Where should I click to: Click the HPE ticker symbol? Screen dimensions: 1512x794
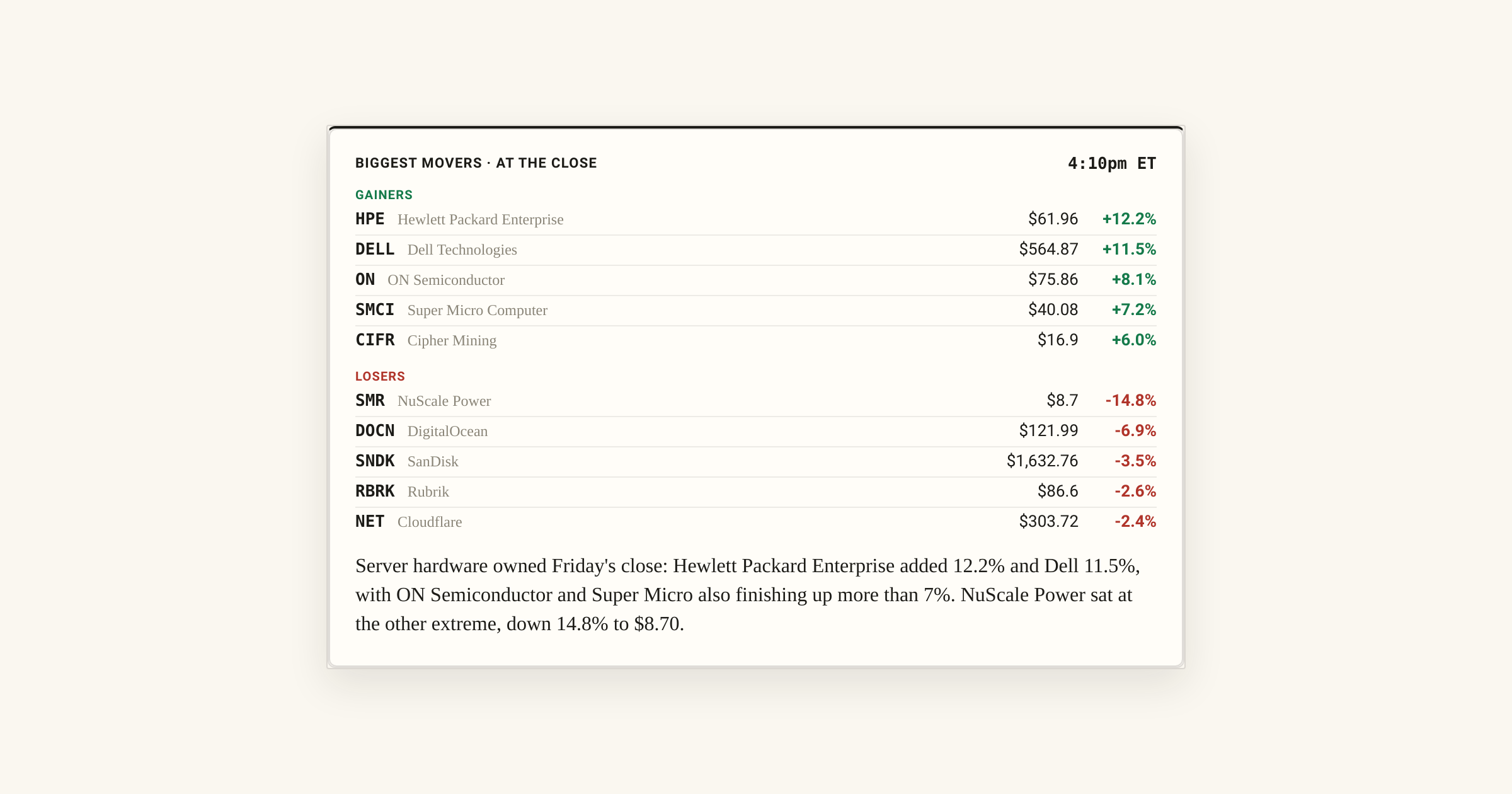click(x=370, y=219)
